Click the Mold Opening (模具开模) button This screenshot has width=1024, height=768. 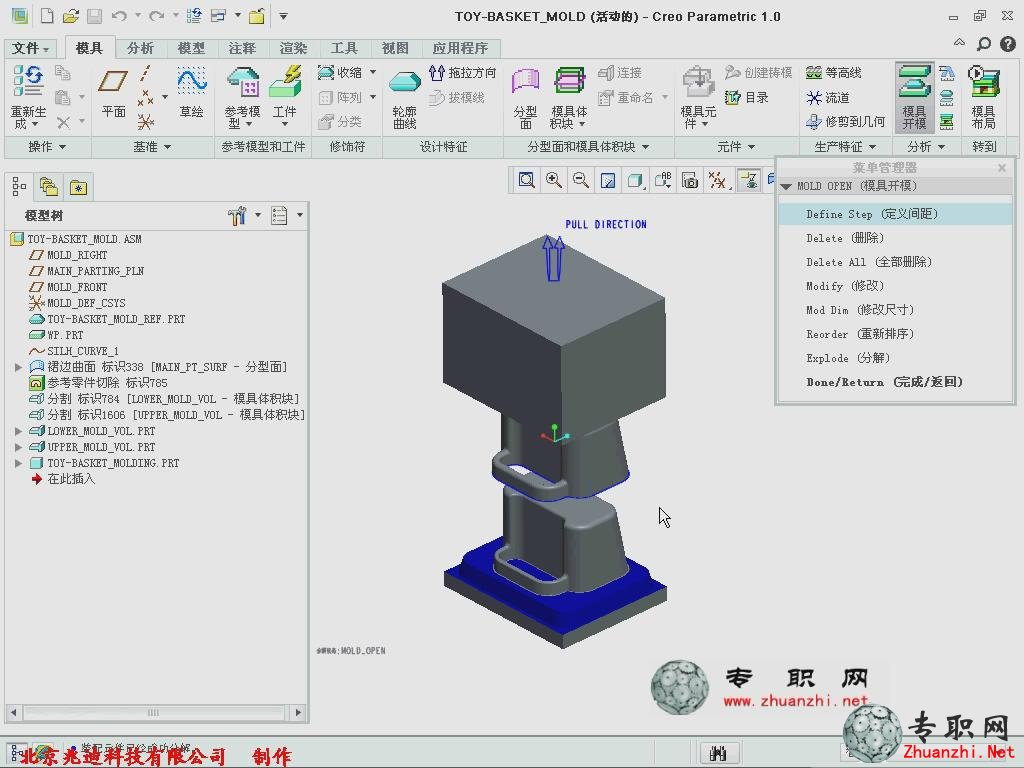tap(914, 97)
